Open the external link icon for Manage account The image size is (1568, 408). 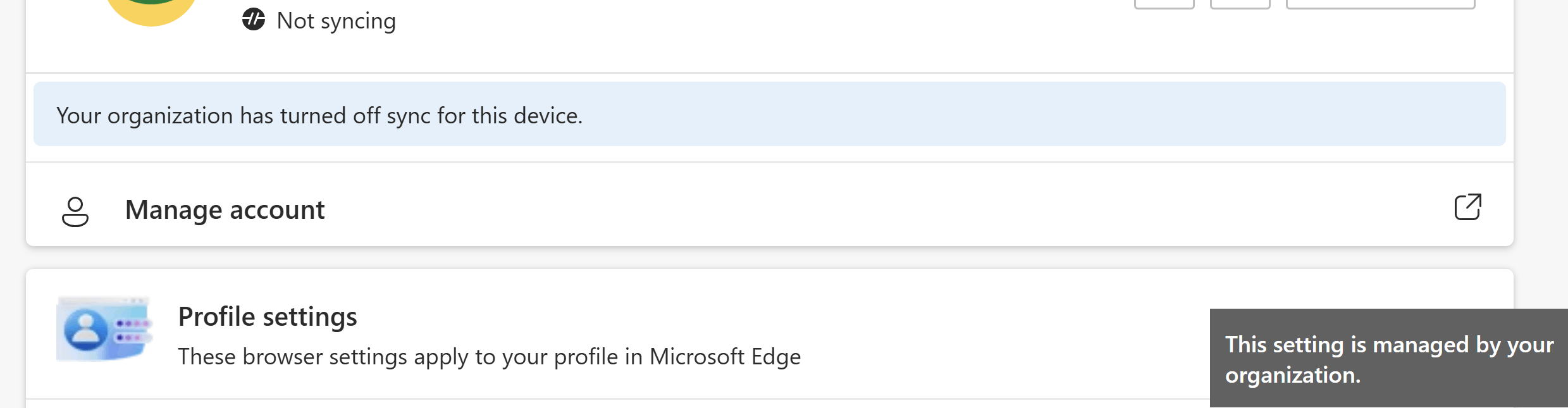pos(1467,207)
